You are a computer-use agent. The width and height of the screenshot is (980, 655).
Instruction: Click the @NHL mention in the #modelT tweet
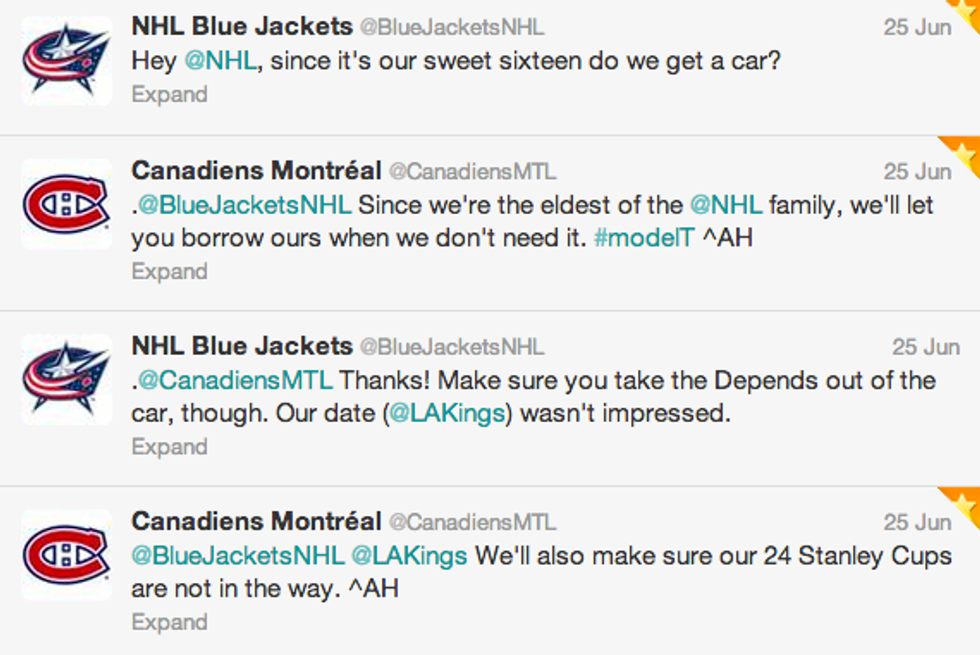(x=726, y=206)
